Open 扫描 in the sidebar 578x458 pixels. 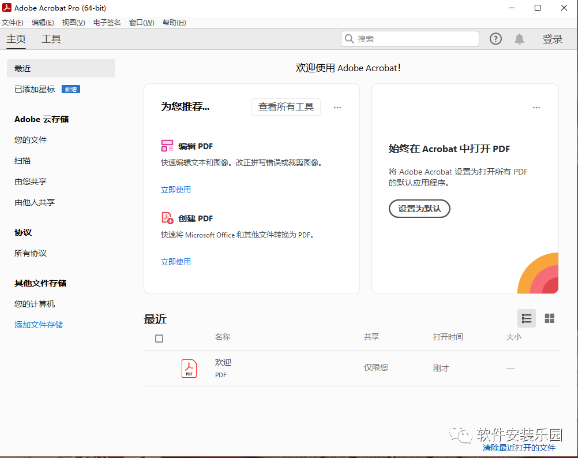point(22,160)
